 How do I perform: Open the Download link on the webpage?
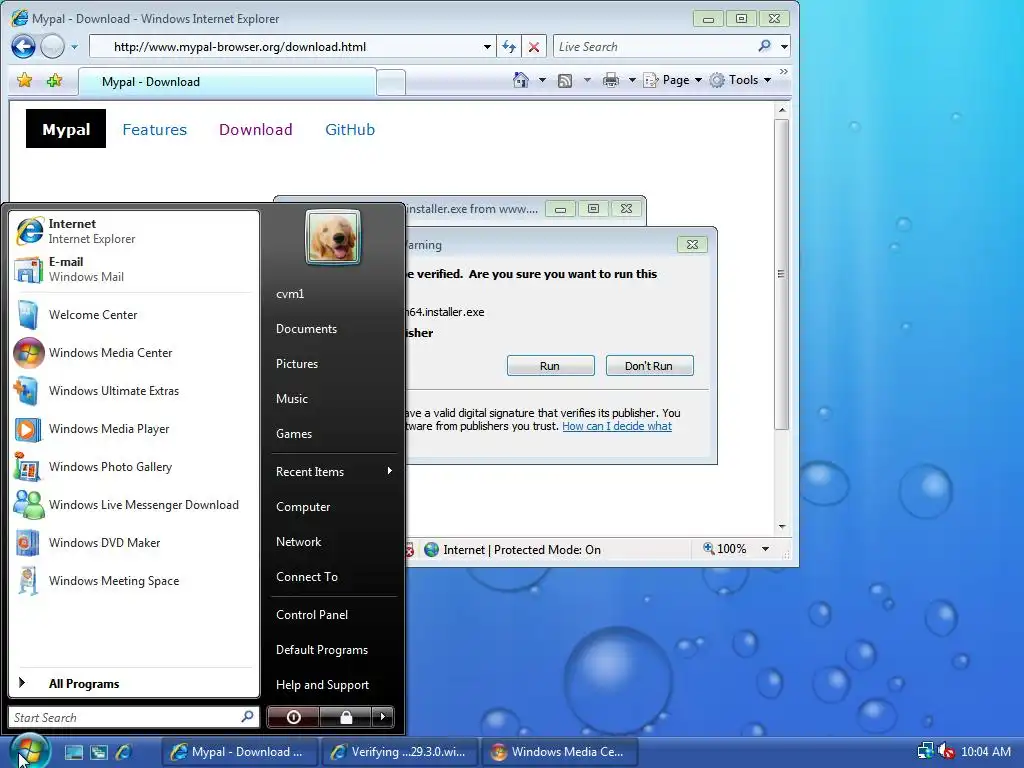tap(255, 129)
